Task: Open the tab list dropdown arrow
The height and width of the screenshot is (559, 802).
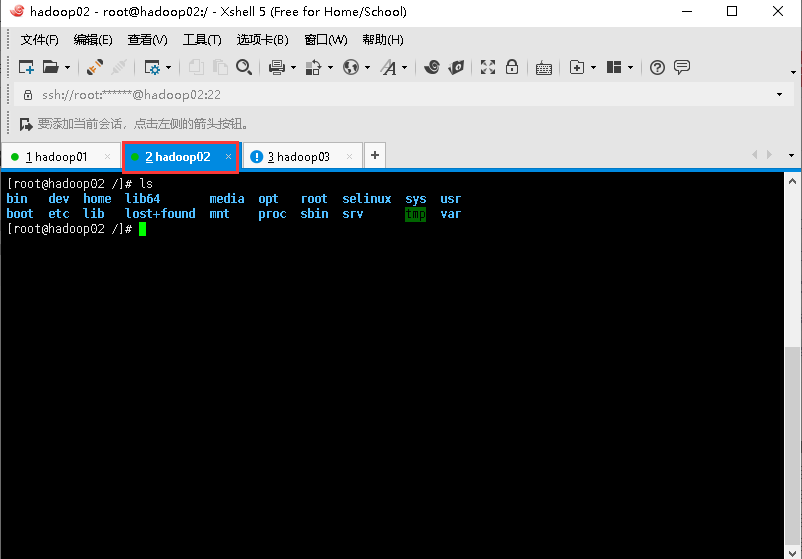Action: pyautogui.click(x=791, y=155)
